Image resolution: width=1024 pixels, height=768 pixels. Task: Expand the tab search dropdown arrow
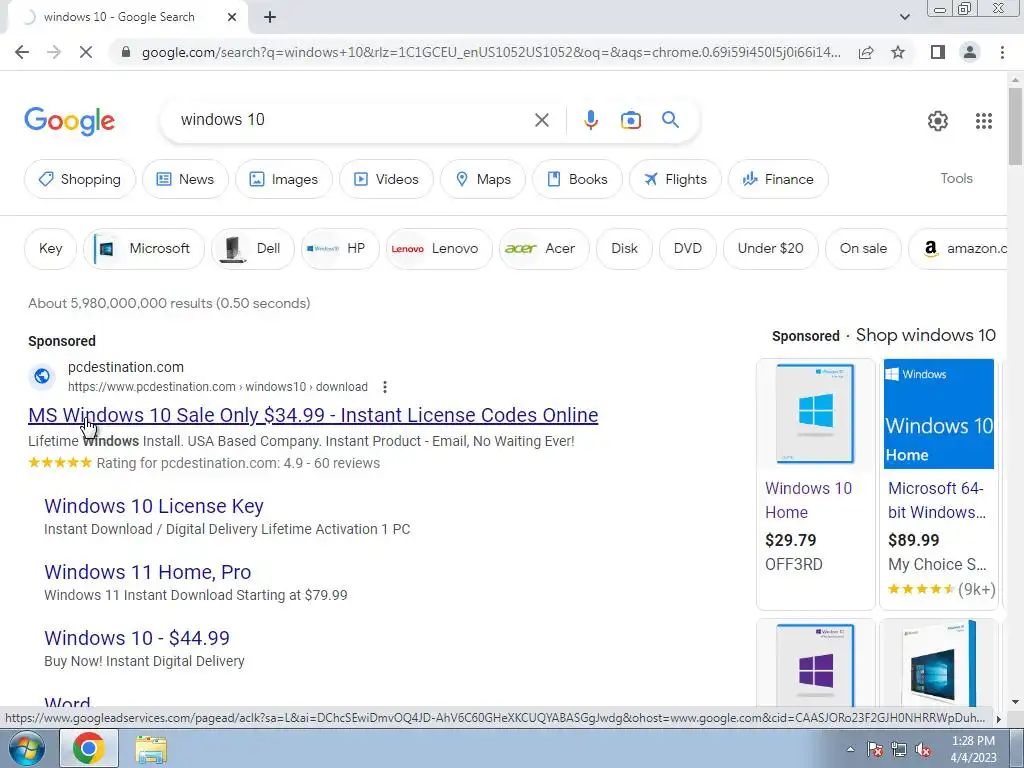click(904, 18)
